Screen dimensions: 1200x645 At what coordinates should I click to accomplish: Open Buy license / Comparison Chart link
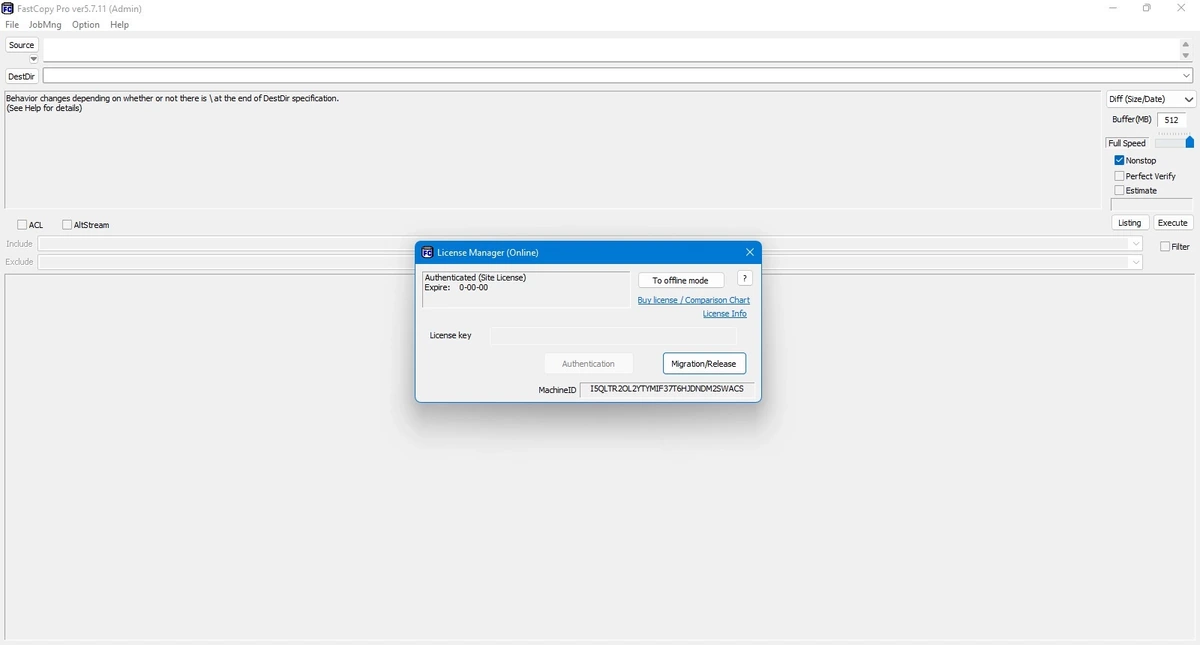click(693, 300)
